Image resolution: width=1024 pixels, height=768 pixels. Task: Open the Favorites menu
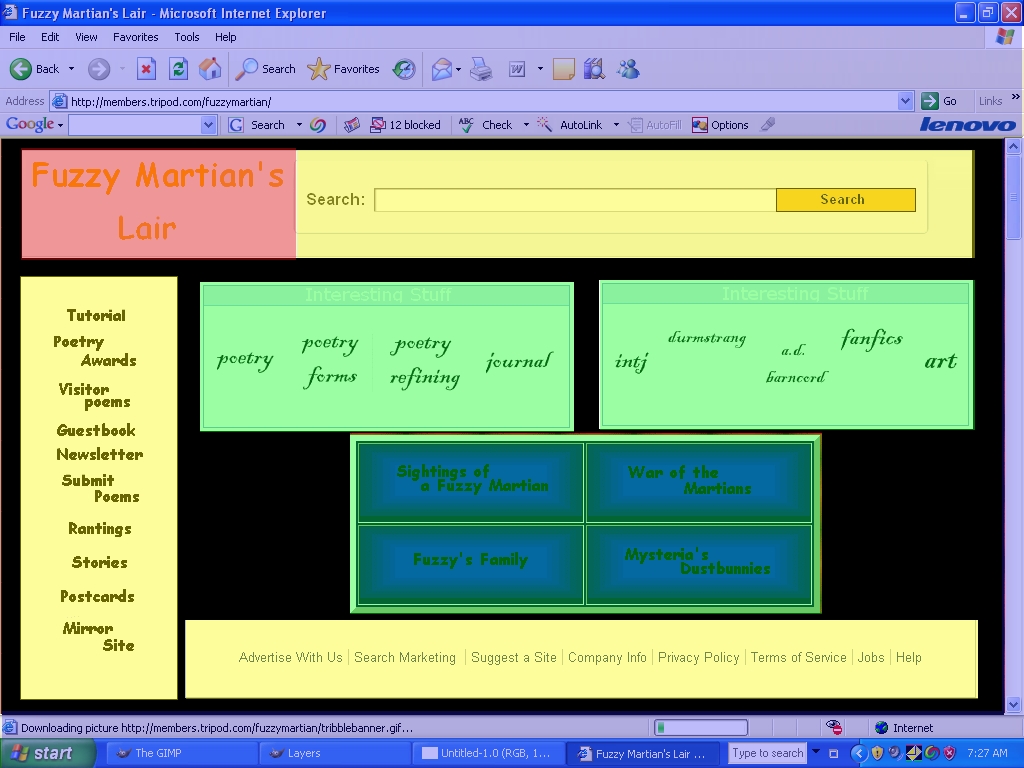(x=135, y=37)
